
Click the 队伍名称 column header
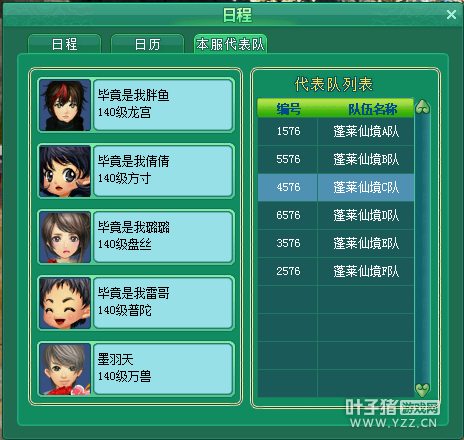373,109
